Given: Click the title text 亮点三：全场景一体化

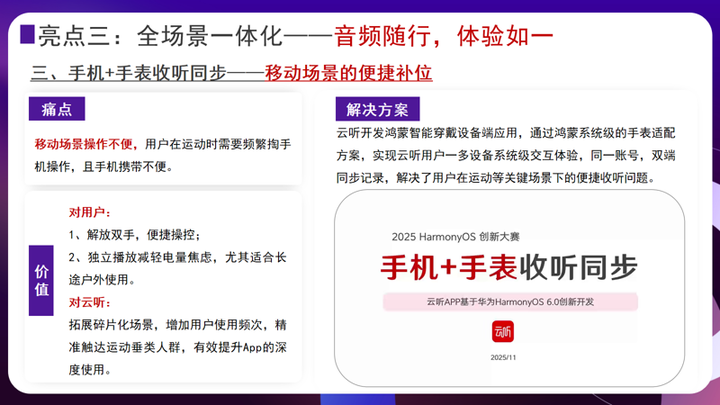Looking at the screenshot, I should [x=160, y=36].
